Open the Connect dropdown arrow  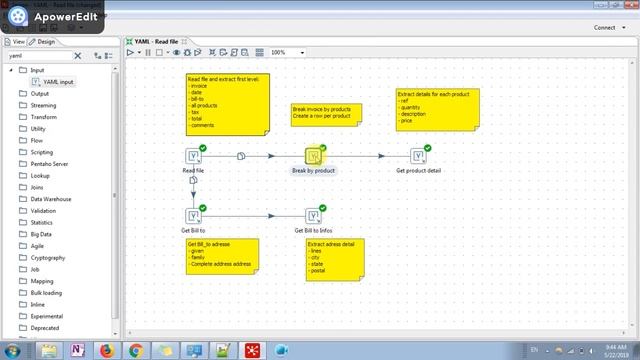[x=624, y=28]
